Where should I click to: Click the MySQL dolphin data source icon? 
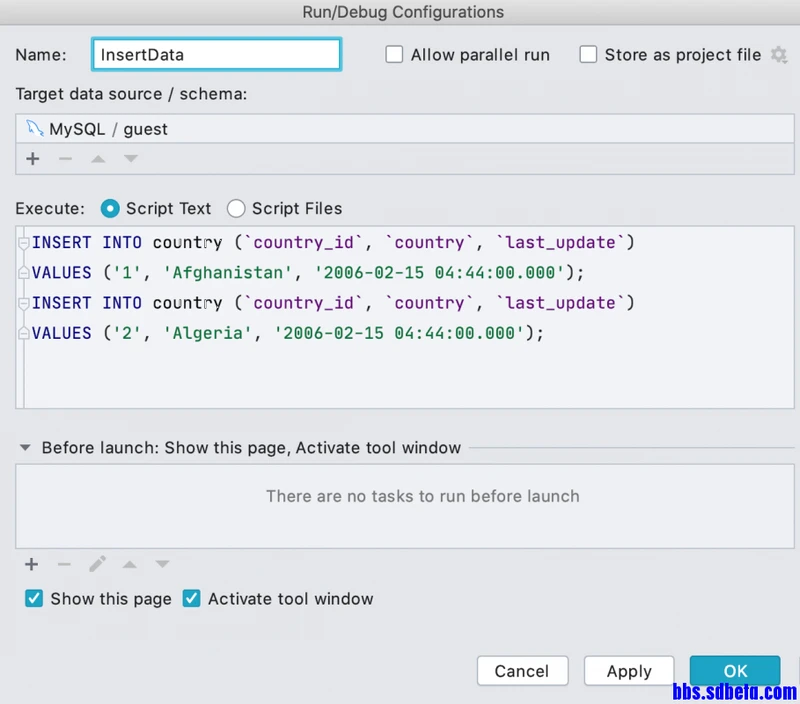click(x=35, y=129)
